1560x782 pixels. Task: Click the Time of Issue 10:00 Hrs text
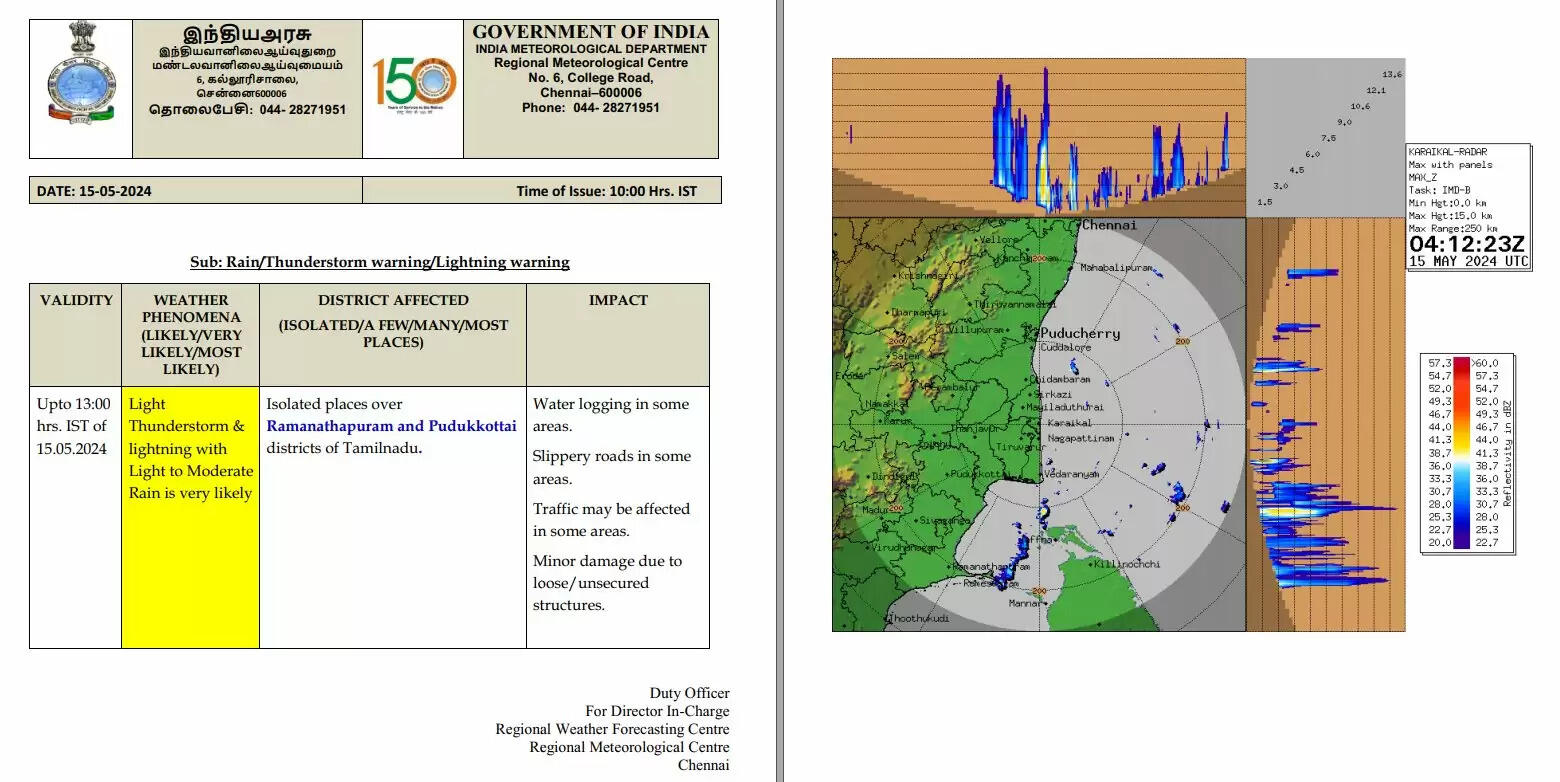coord(606,191)
